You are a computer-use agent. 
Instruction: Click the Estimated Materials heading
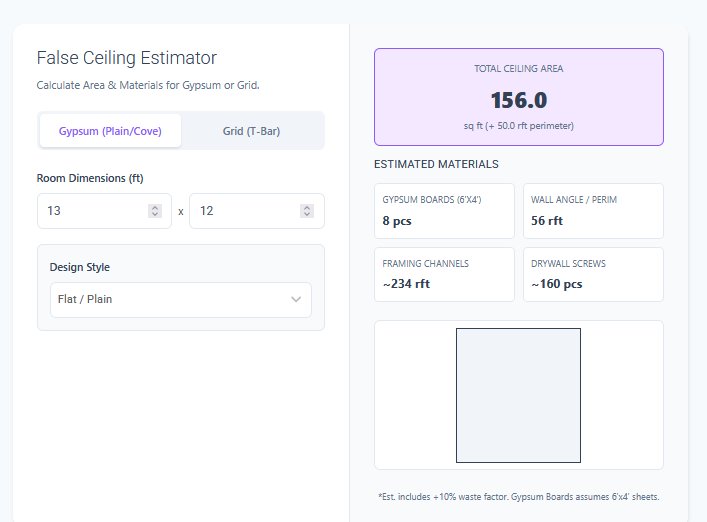click(436, 164)
